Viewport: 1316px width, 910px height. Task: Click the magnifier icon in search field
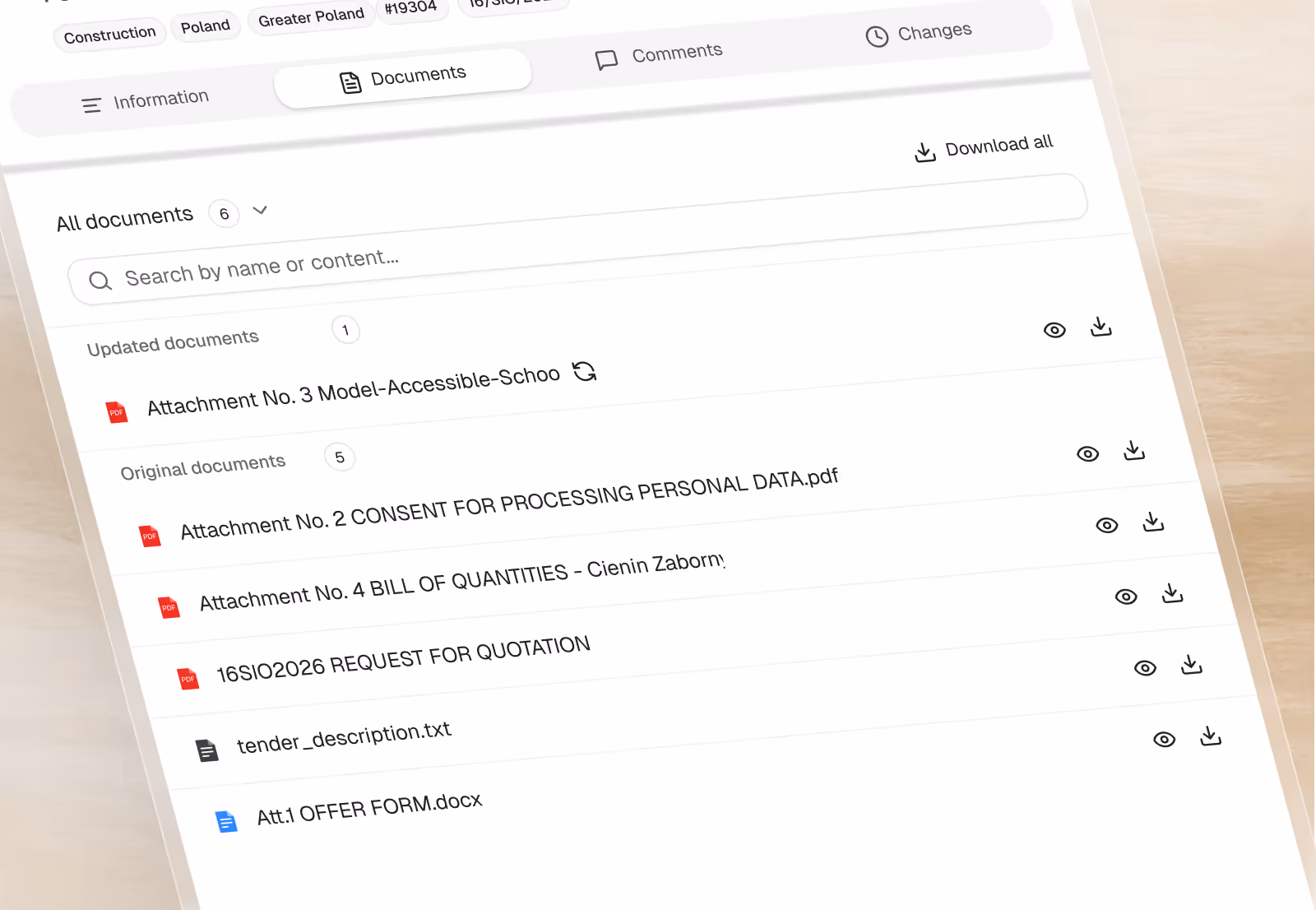[x=100, y=281]
